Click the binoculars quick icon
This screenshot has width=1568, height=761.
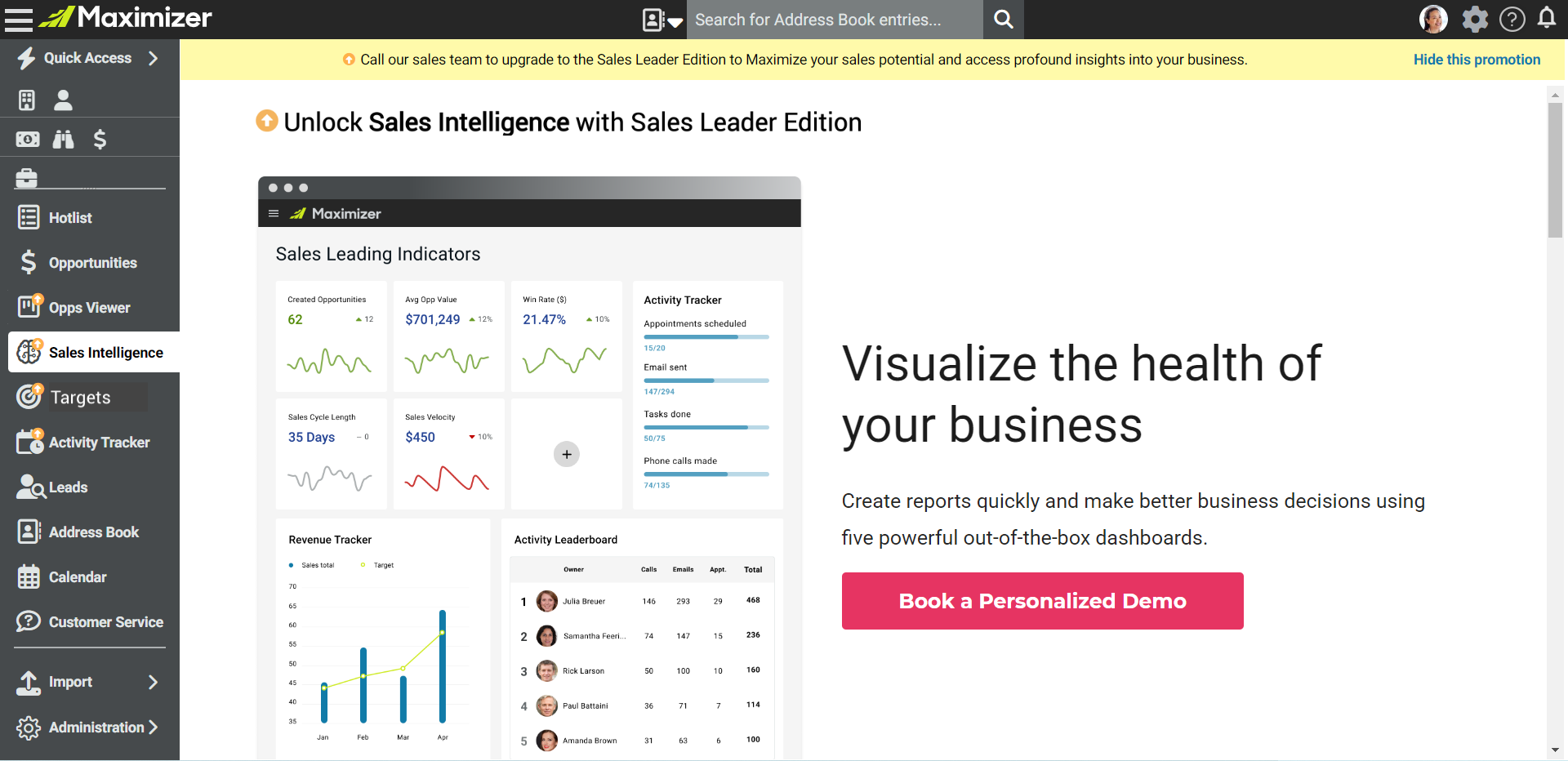click(x=63, y=140)
